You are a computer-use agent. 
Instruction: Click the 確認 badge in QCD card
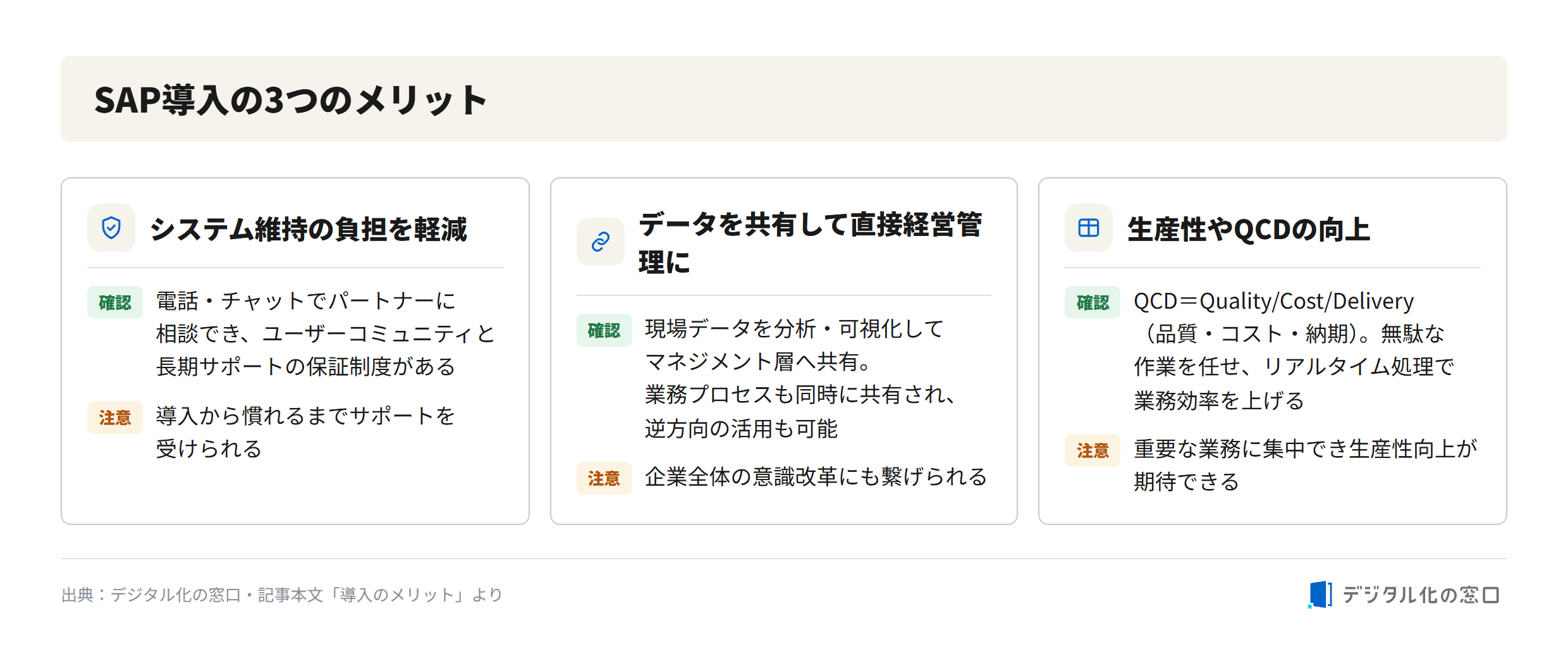coord(1093,302)
